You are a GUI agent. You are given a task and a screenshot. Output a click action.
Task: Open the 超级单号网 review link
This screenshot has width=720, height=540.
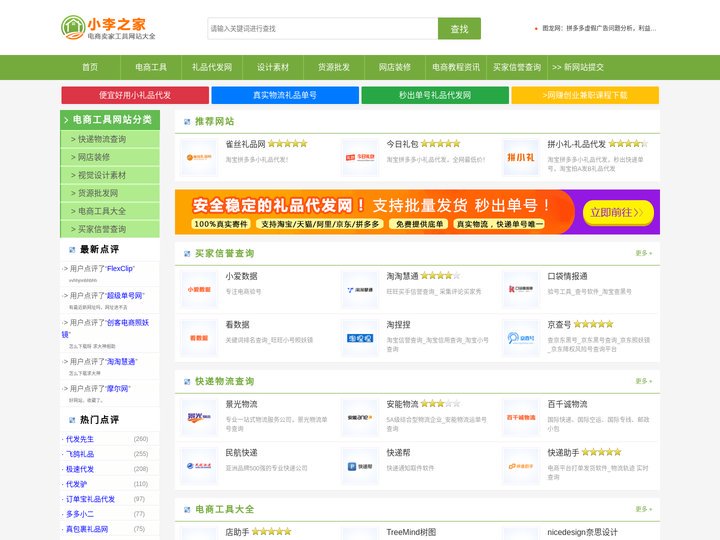(125, 296)
